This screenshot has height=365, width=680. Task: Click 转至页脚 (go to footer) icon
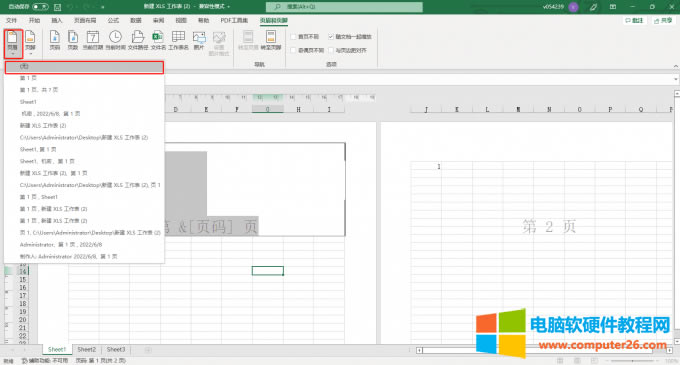pos(271,40)
